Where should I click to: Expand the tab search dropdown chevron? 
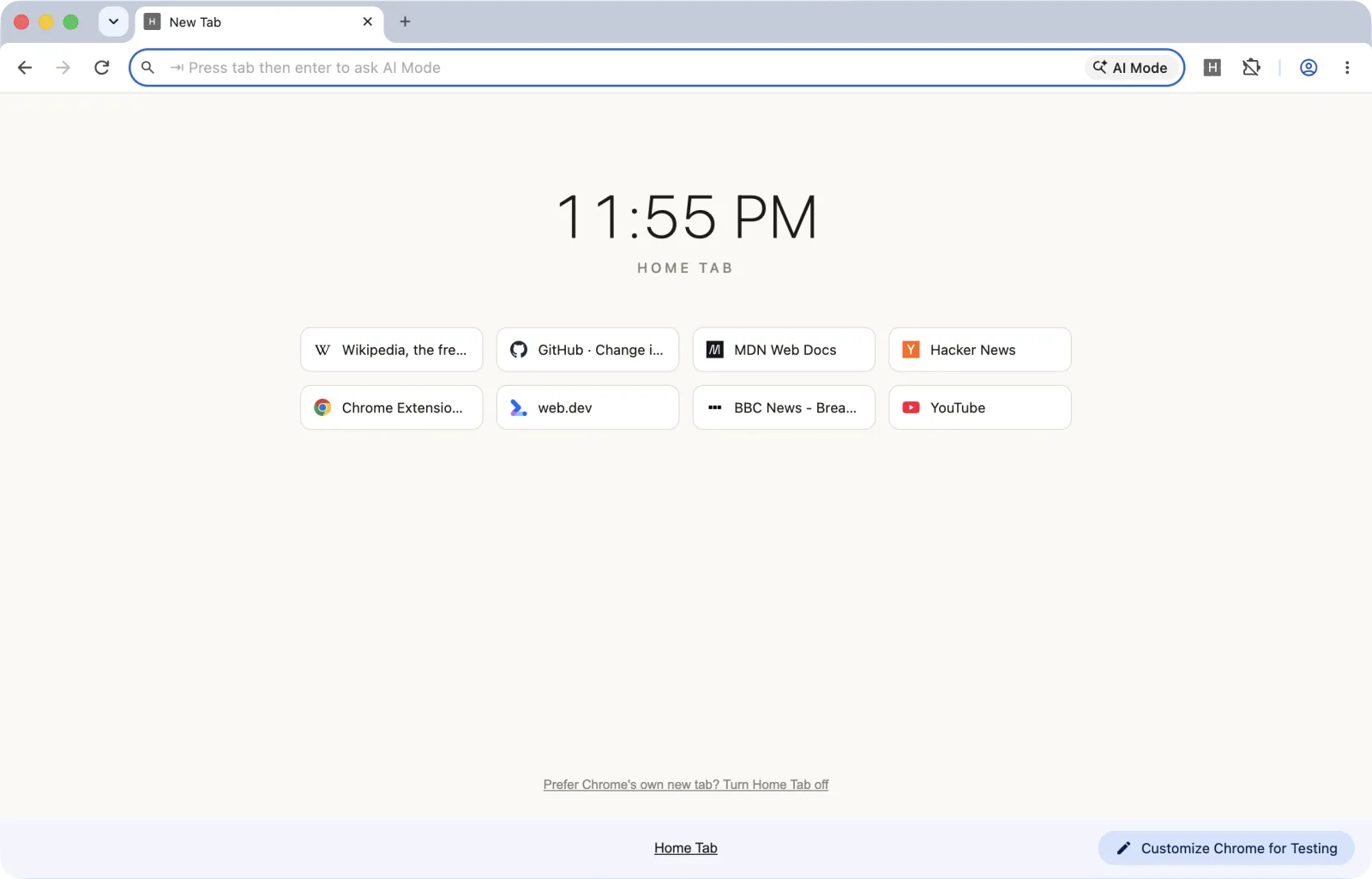tap(113, 21)
